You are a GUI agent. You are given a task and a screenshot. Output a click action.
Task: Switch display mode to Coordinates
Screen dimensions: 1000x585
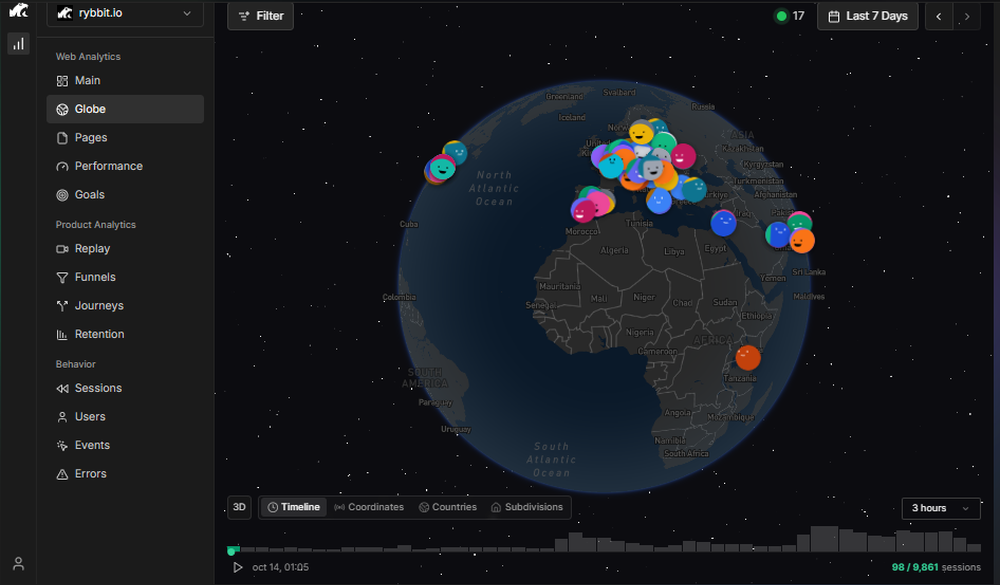[x=369, y=507]
